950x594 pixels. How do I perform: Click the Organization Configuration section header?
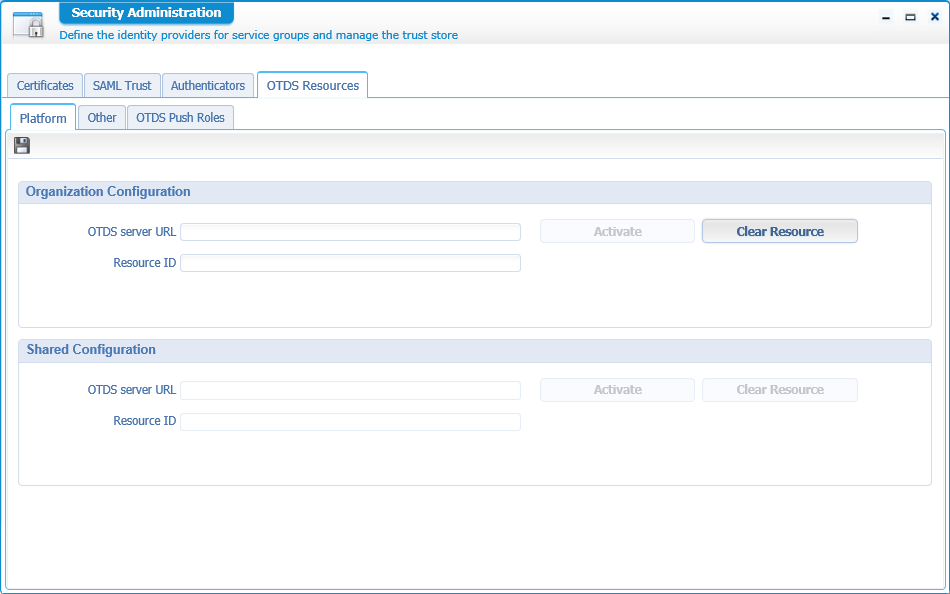[x=475, y=192]
